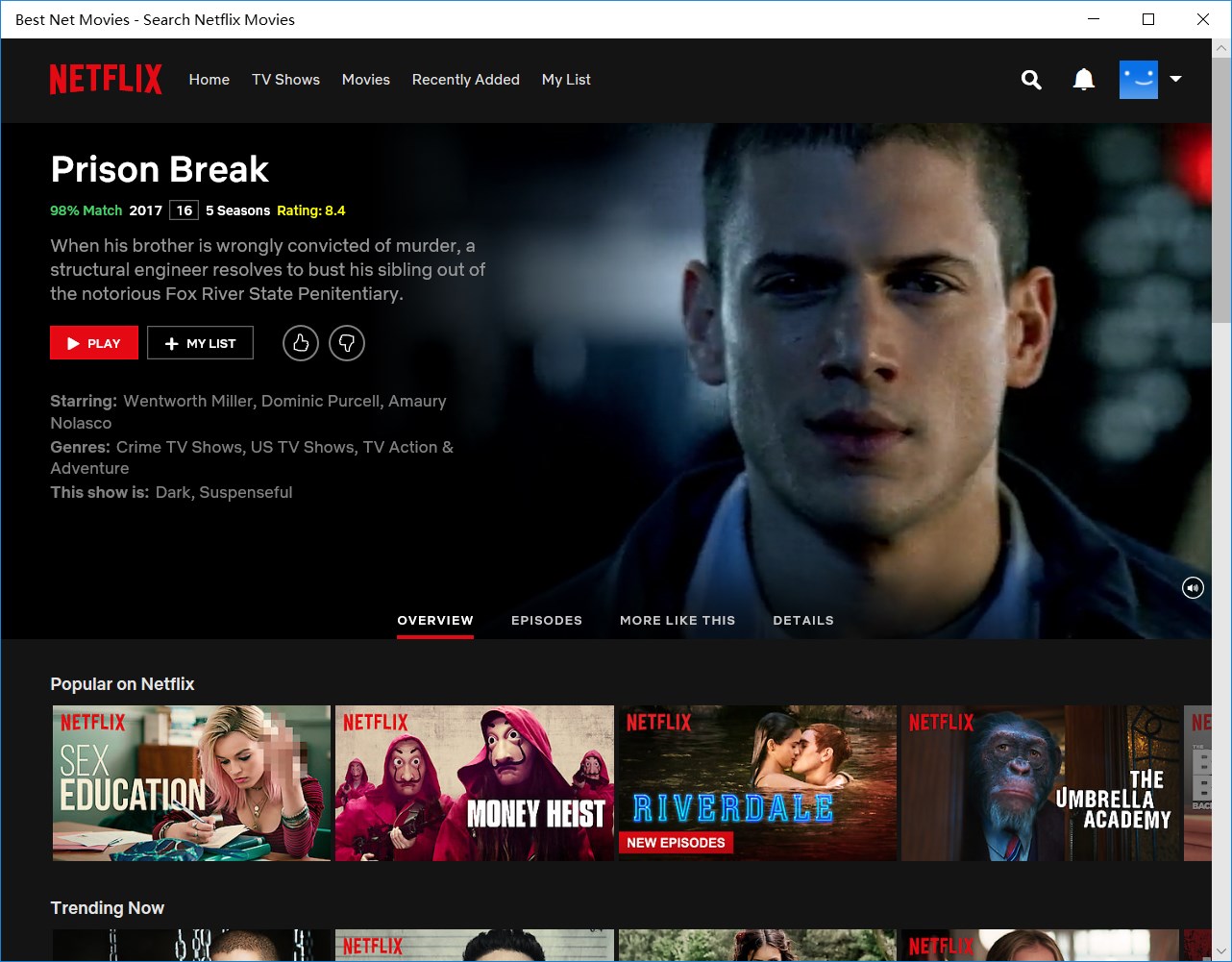
Task: Click the New Episodes badge on Riverdale
Action: (x=677, y=843)
